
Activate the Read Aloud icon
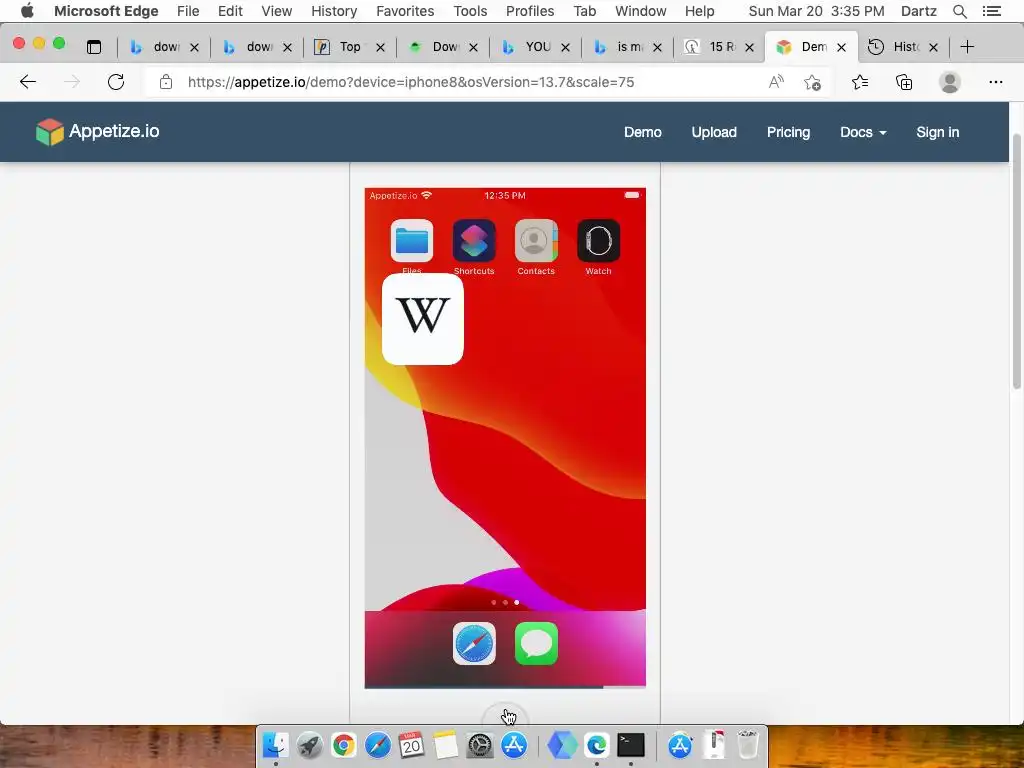(x=776, y=82)
